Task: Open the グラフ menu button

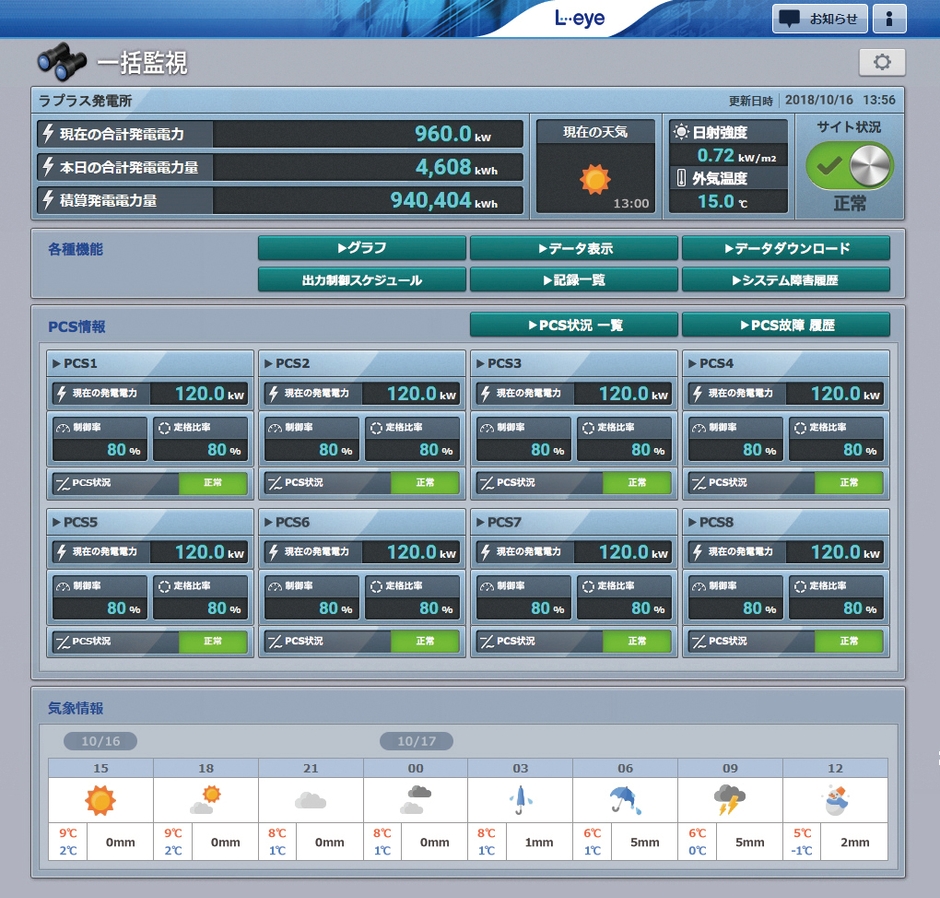Action: tap(362, 248)
